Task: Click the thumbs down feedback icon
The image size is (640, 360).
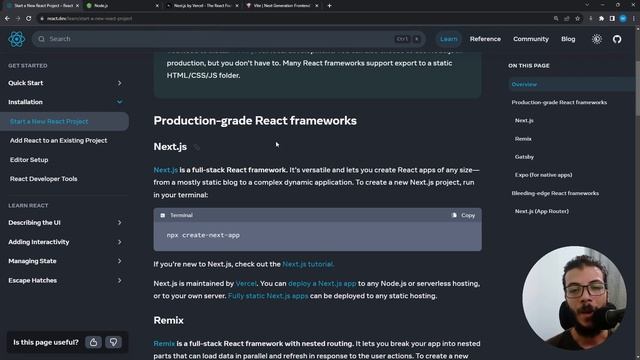Action: click(x=113, y=342)
